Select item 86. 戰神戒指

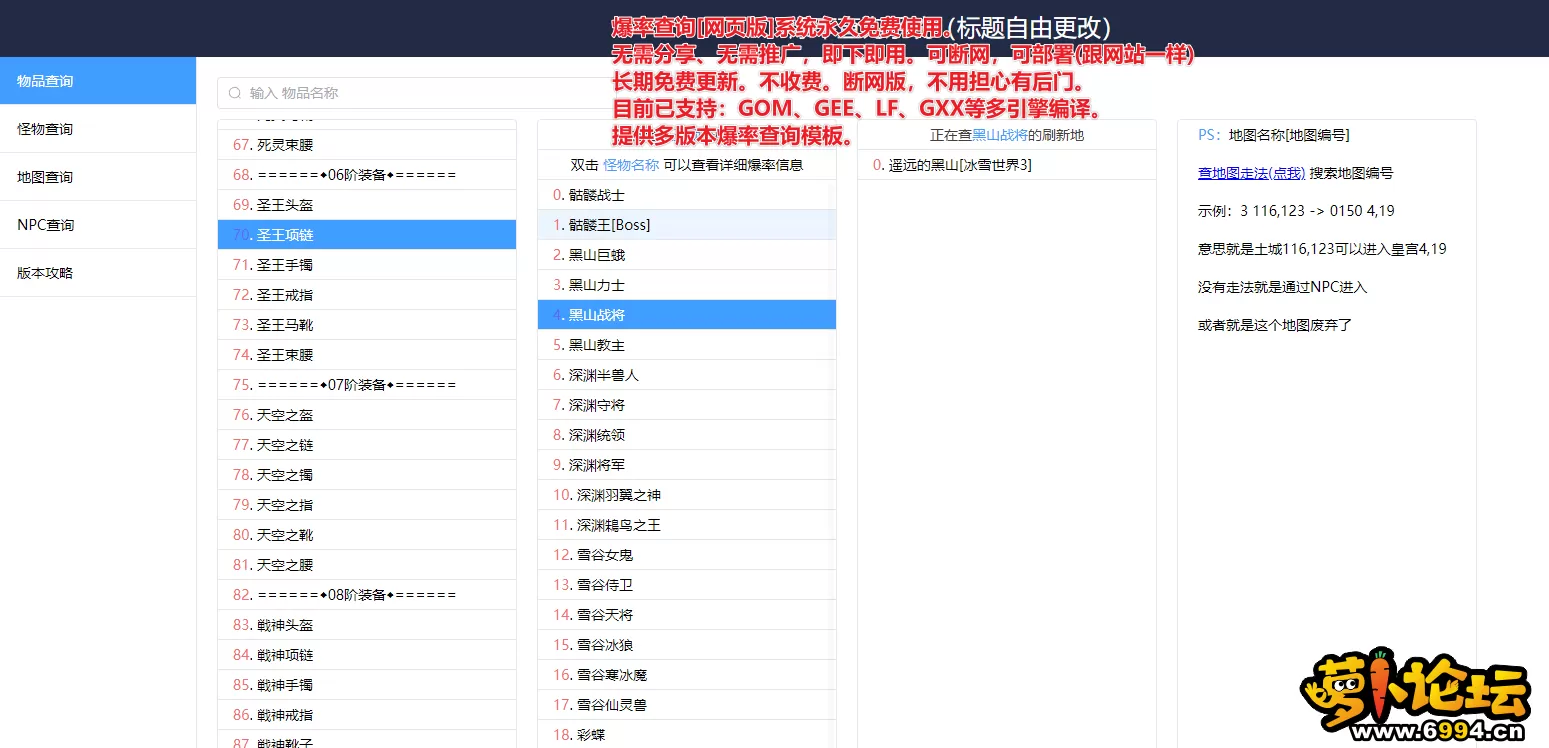click(367, 715)
